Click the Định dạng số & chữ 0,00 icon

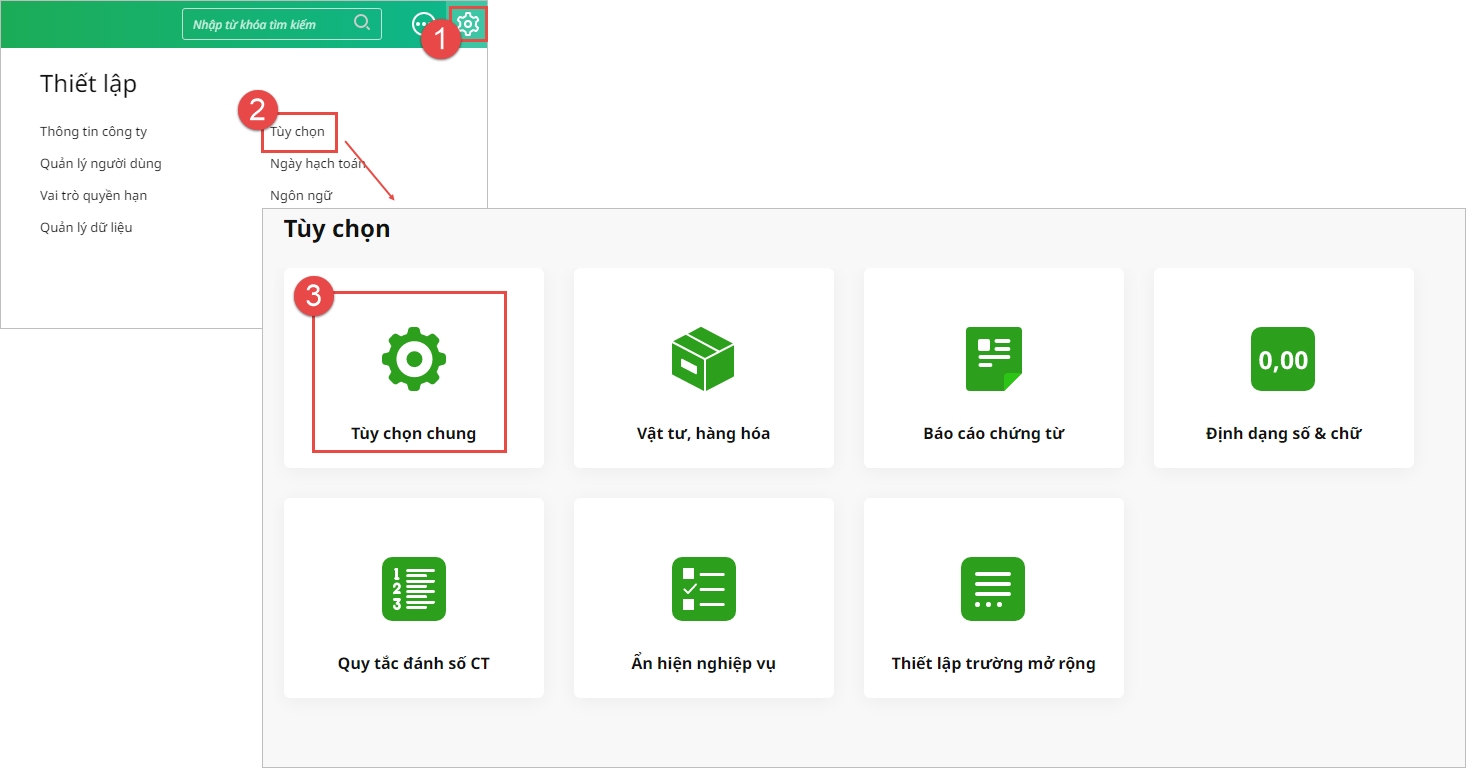point(1283,358)
